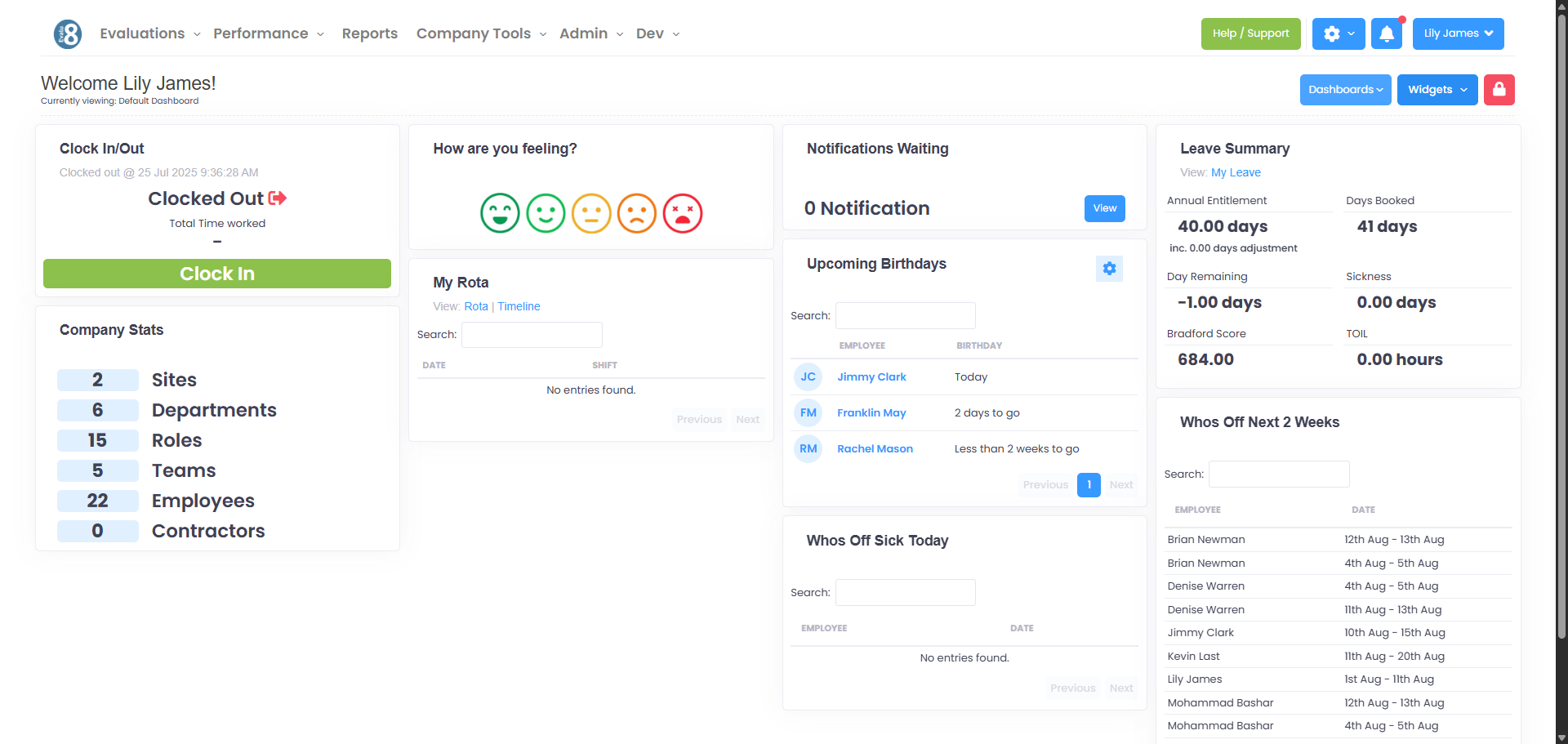Screen dimensions: 1568x744
Task: Click the 22 Employees count
Action: (98, 501)
